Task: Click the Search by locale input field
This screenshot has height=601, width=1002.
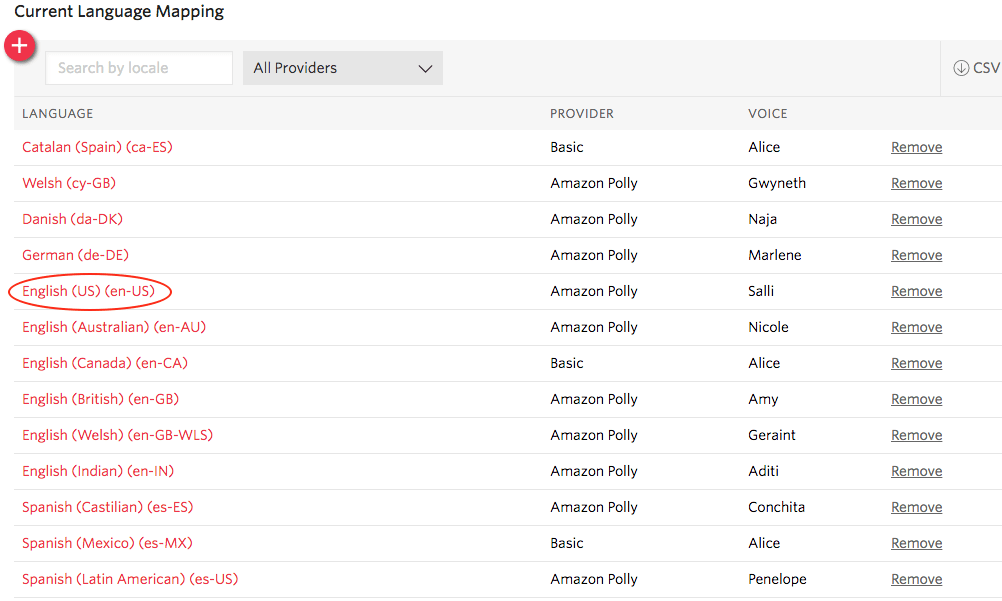Action: pyautogui.click(x=138, y=68)
